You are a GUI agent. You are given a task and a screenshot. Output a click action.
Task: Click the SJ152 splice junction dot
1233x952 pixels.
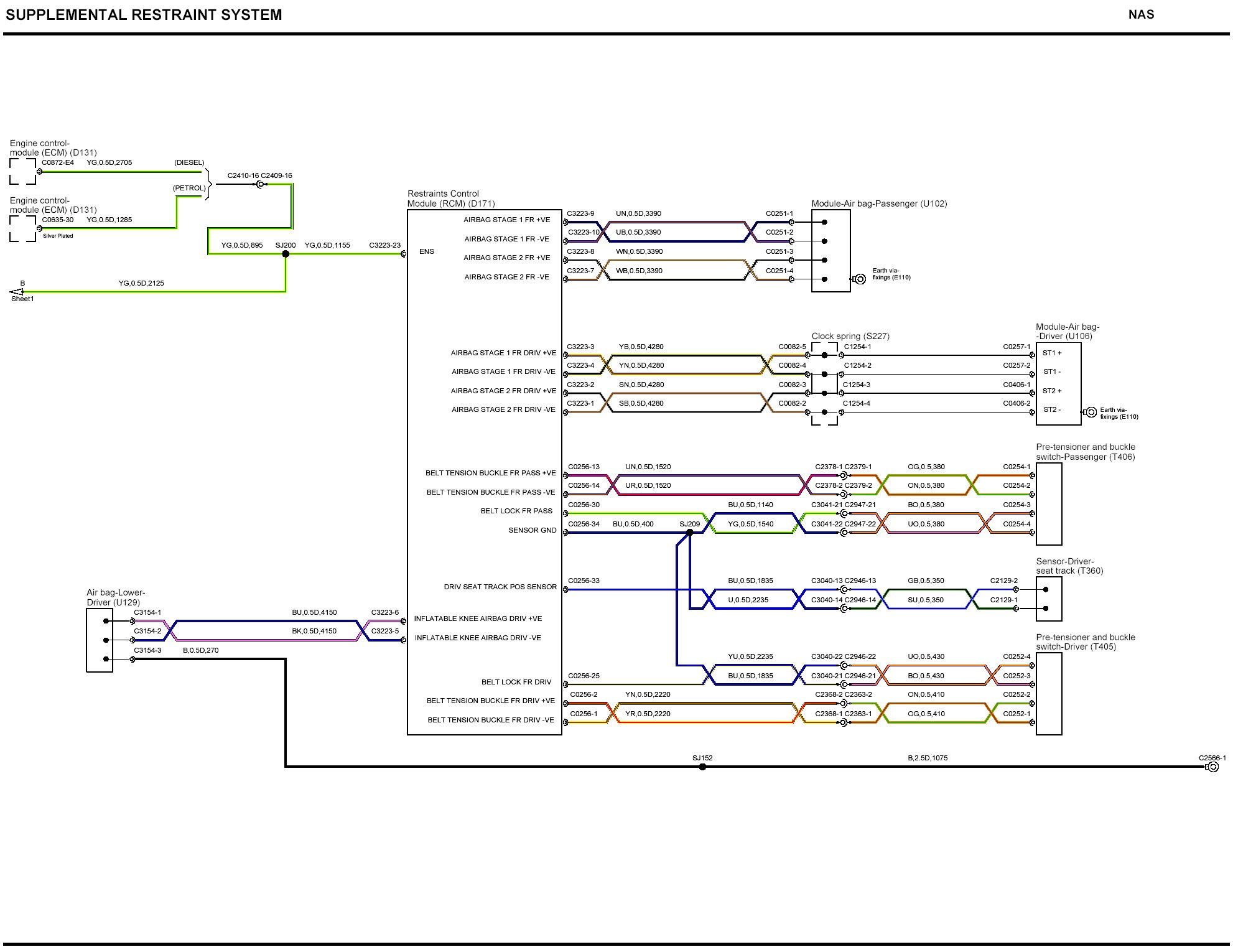click(702, 767)
